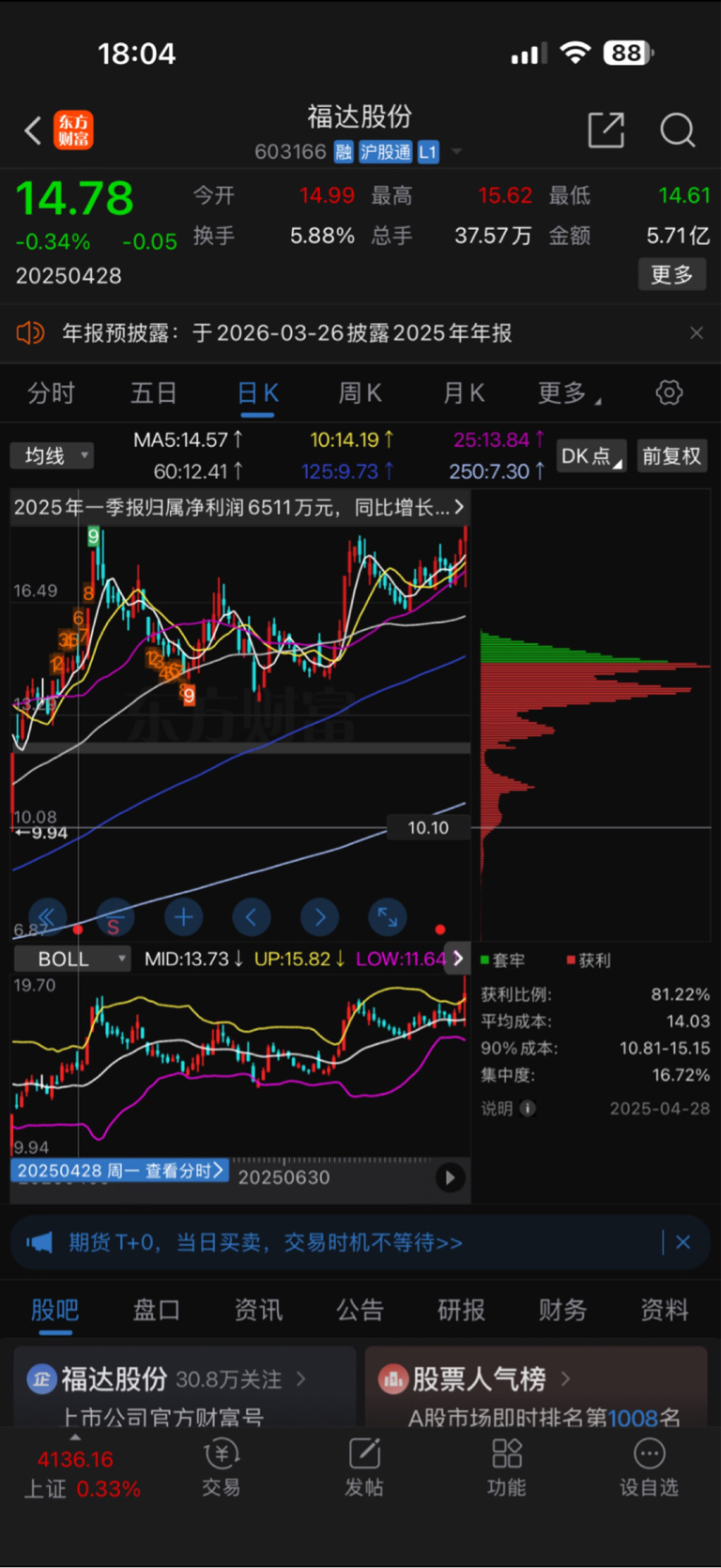
Task: Switch to the 资讯 tab
Action: coord(258,1310)
